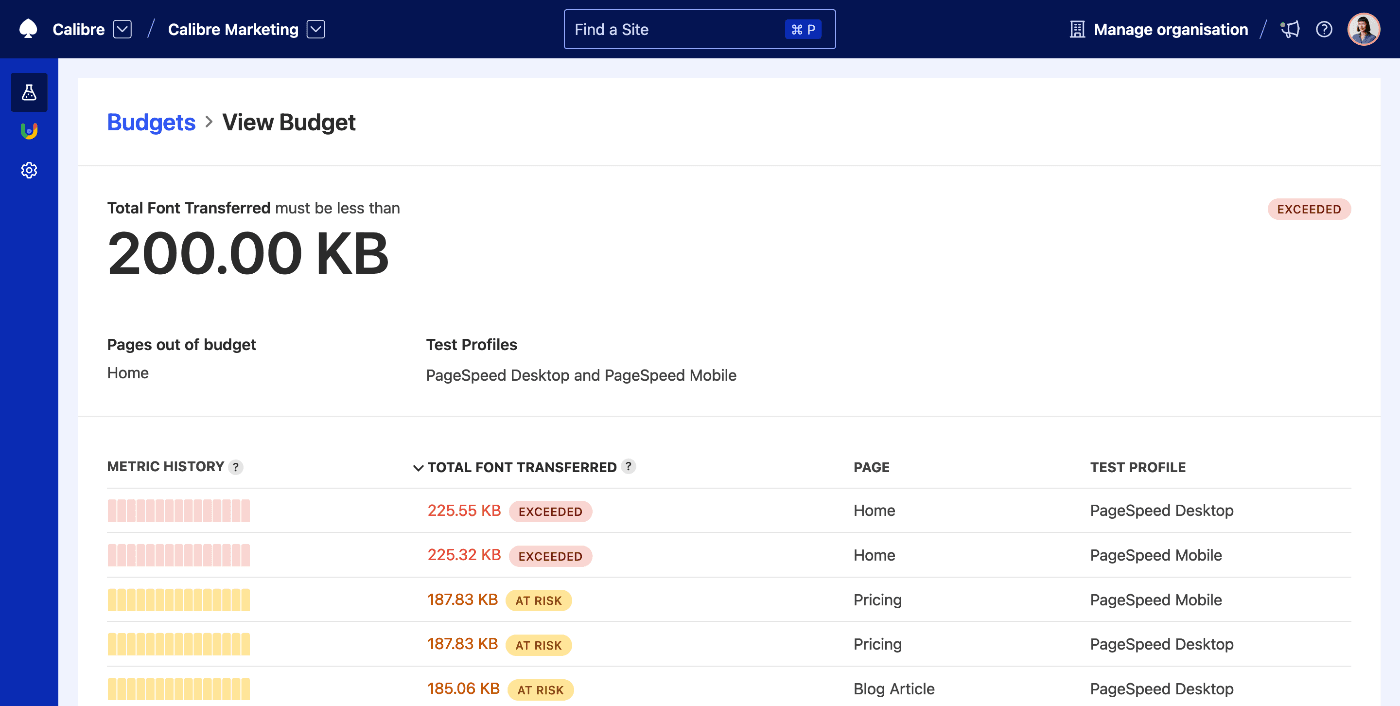1400x706 pixels.
Task: Click the Manage organisation link
Action: point(1170,29)
